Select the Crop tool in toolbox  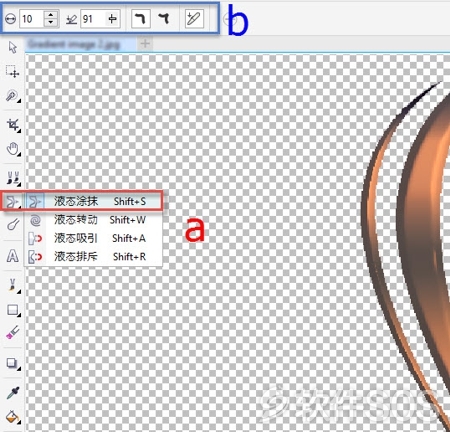pyautogui.click(x=13, y=125)
